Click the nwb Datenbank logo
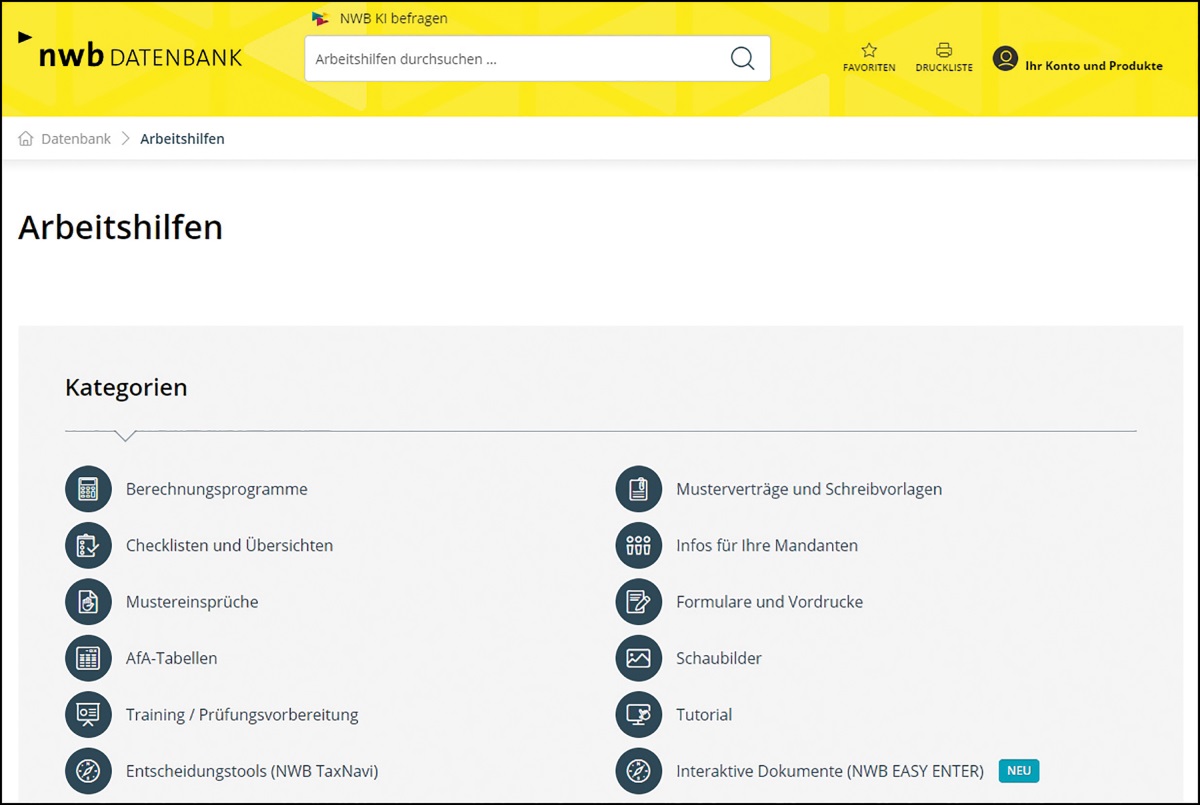Viewport: 1200px width, 805px height. coord(140,57)
